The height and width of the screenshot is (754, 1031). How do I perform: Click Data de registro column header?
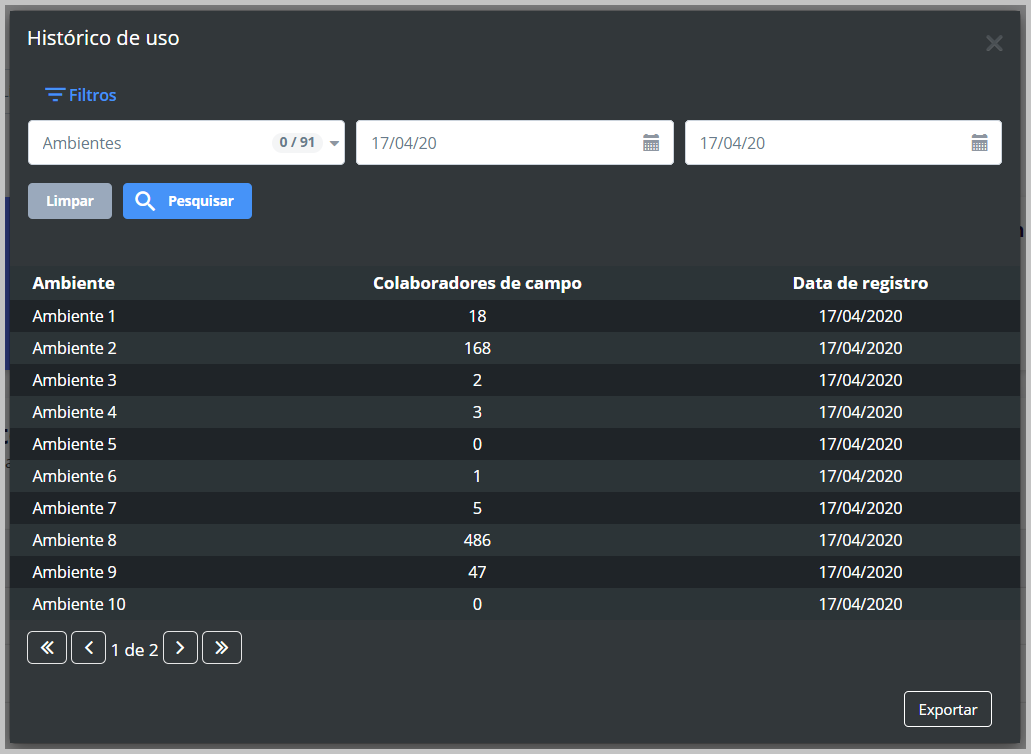860,283
